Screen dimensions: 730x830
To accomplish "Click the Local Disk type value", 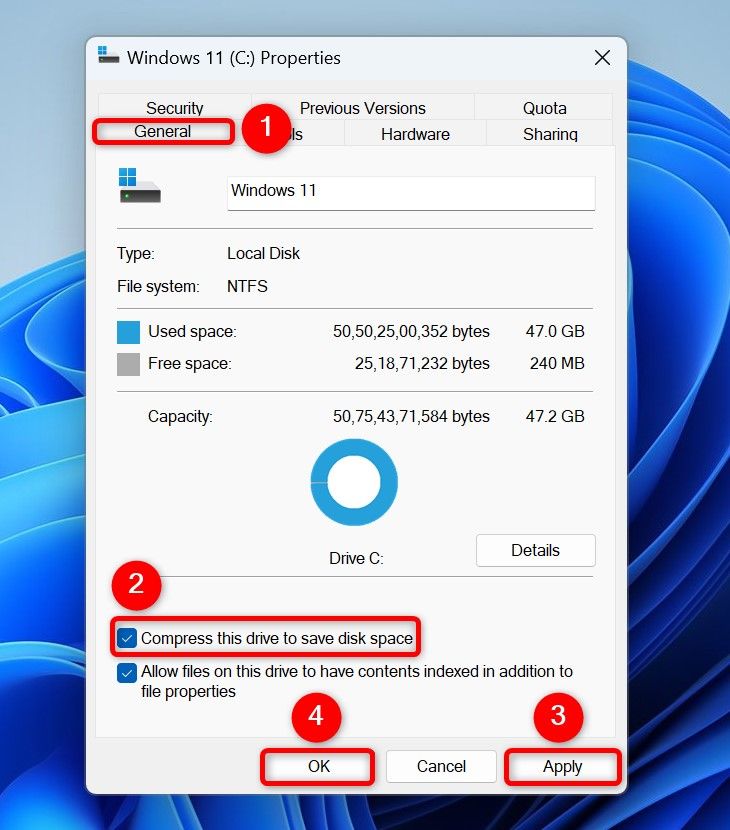I will (263, 254).
